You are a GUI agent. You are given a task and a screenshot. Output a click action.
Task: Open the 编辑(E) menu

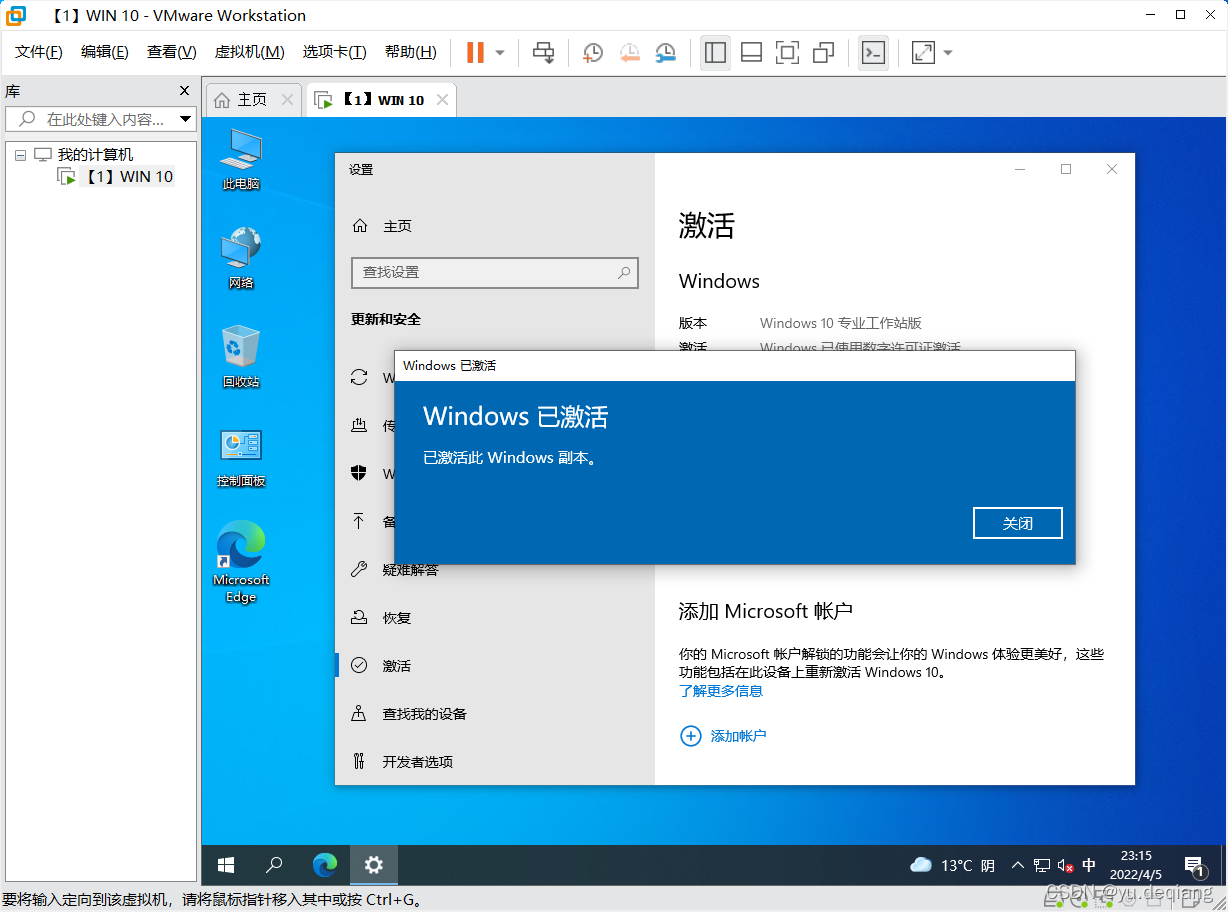[x=105, y=52]
